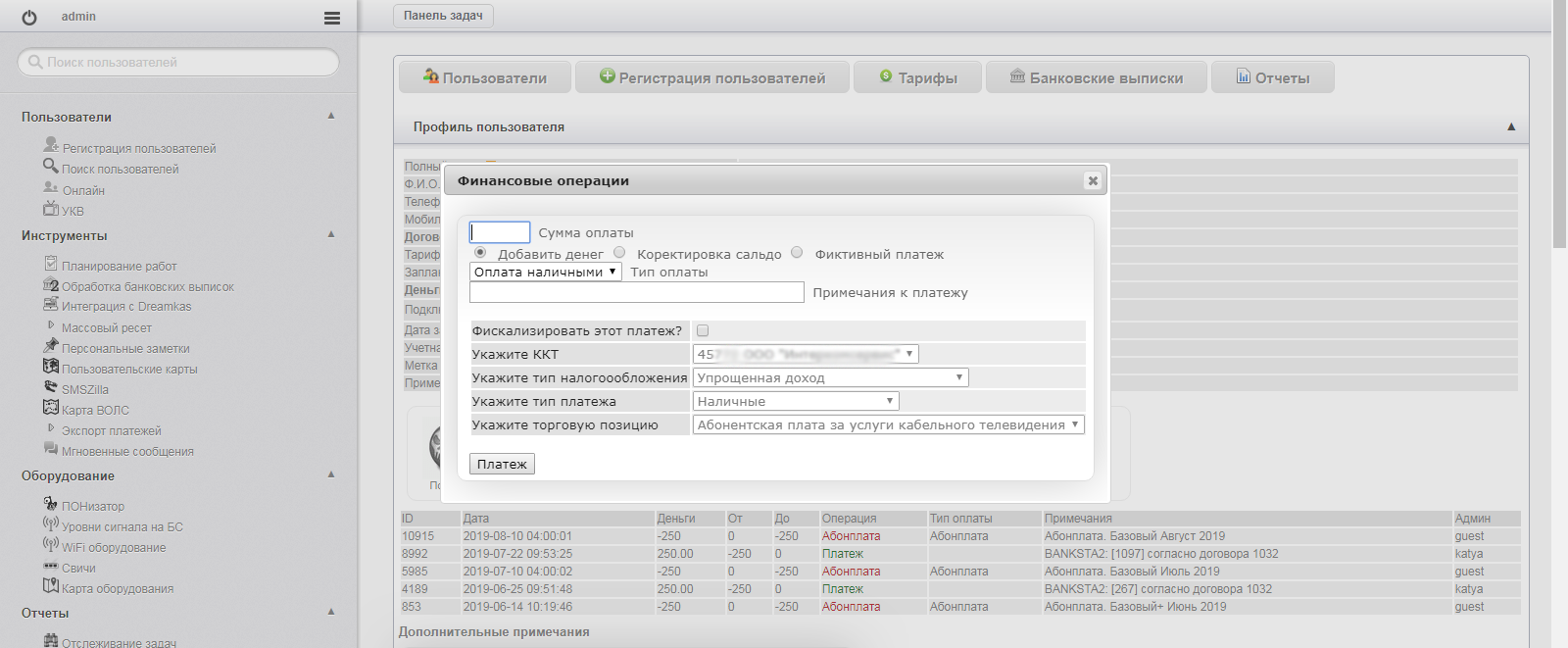The image size is (1568, 648).
Task: Enable Фискализировать этот платеж checkbox
Action: pos(703,330)
